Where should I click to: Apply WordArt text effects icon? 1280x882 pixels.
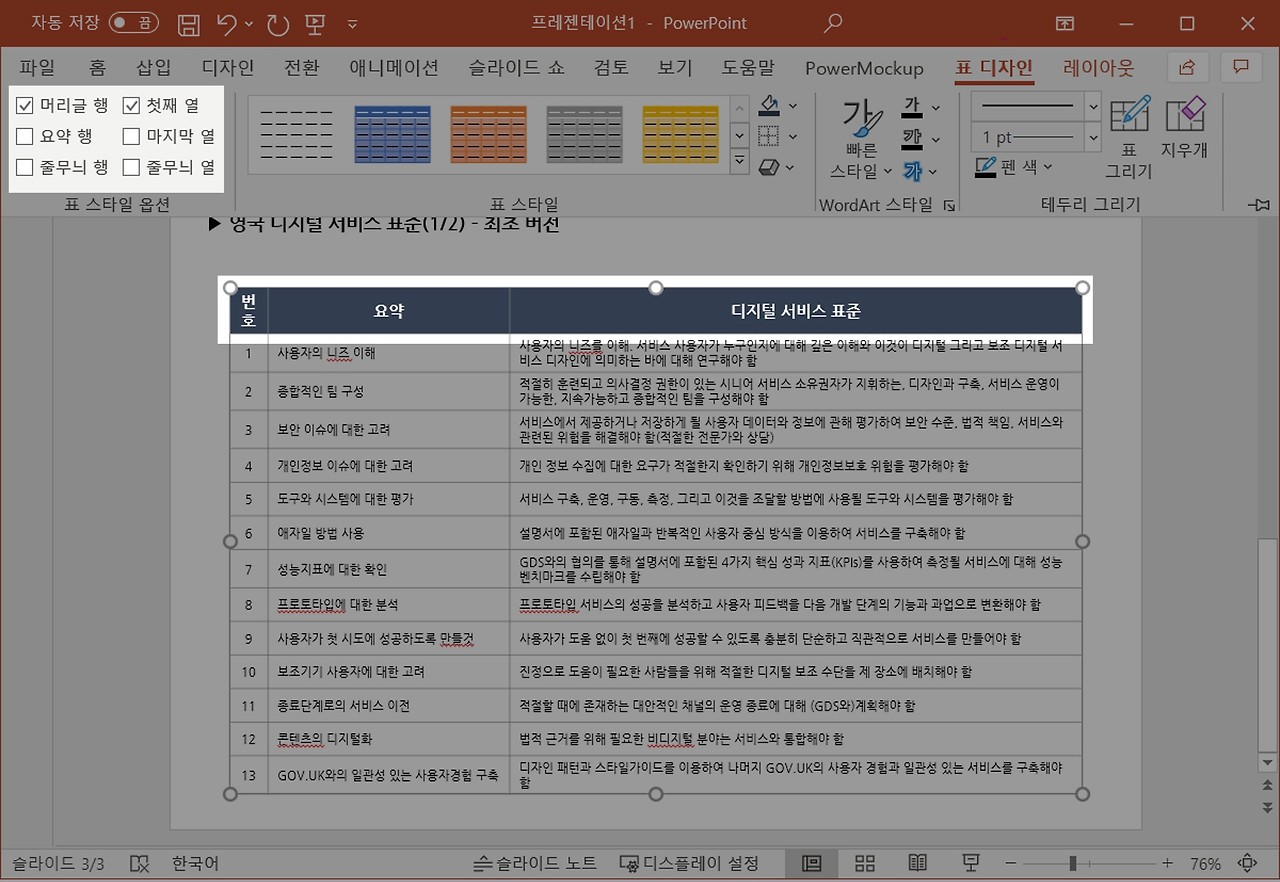tap(912, 169)
